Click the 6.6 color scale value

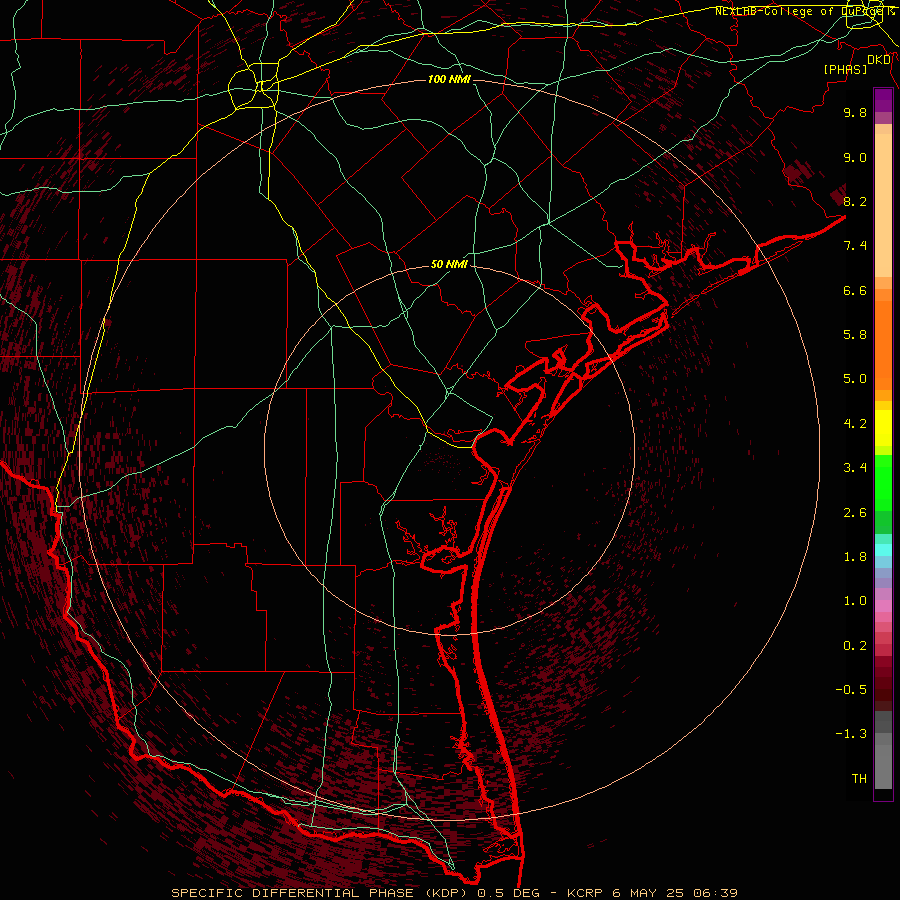(x=855, y=290)
